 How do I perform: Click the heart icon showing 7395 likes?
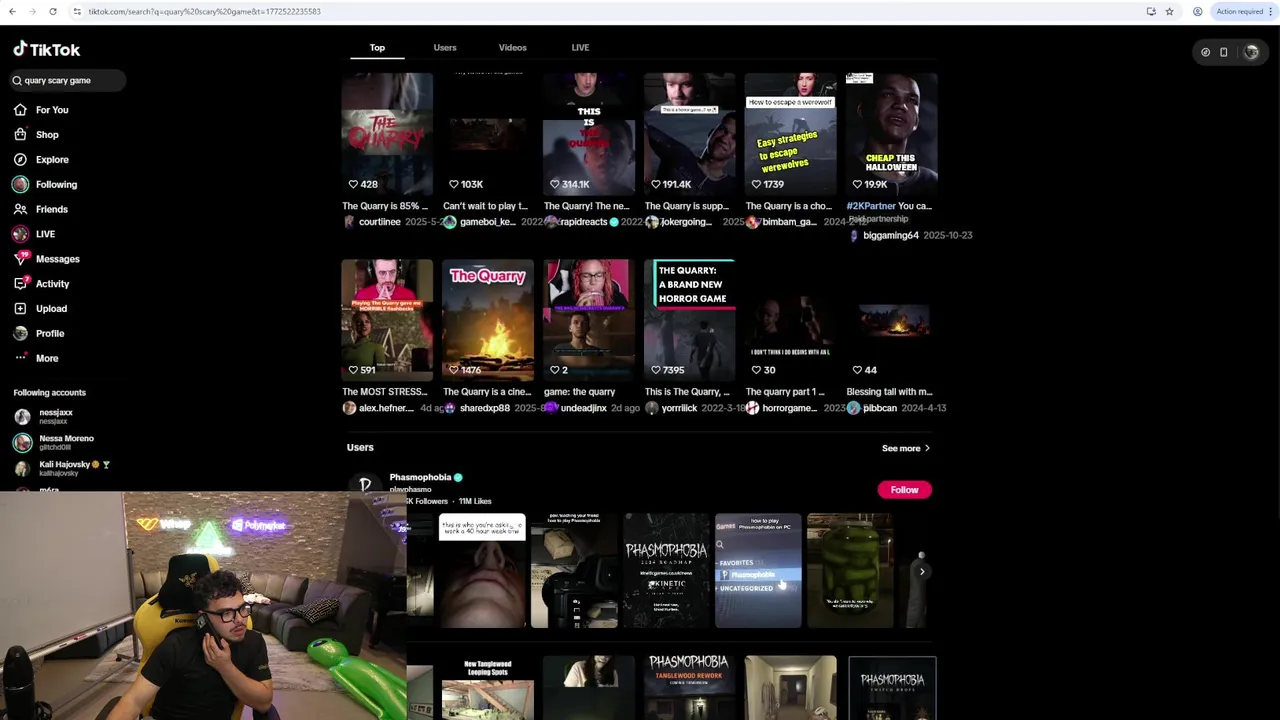click(x=655, y=370)
